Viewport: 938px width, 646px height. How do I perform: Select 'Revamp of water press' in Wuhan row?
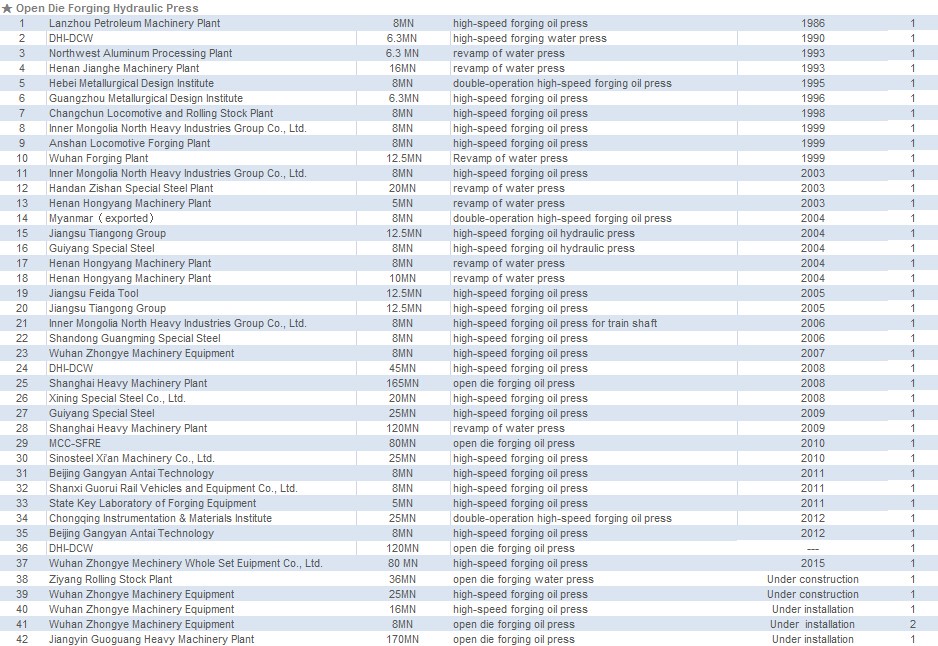tap(510, 158)
